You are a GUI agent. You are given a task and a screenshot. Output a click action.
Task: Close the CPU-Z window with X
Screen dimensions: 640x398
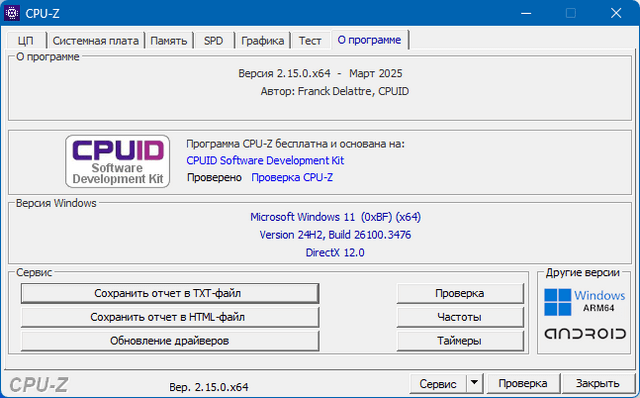616,13
